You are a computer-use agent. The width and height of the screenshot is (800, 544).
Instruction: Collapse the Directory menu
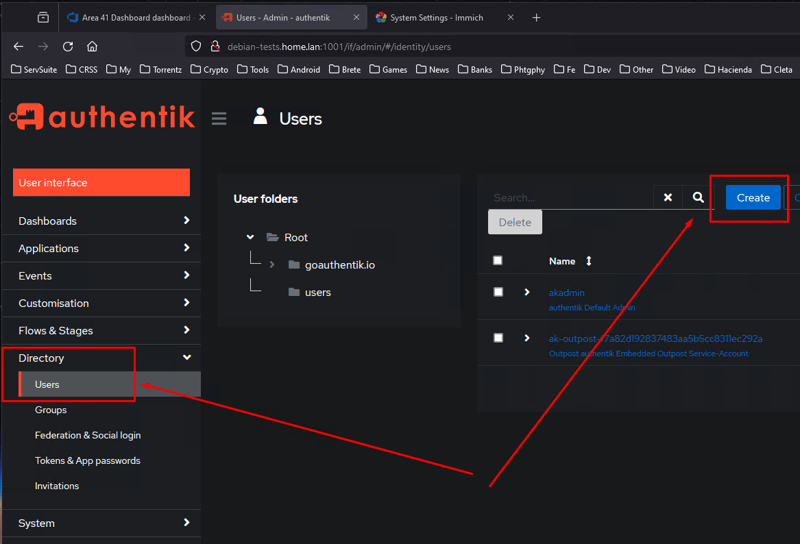tap(102, 358)
